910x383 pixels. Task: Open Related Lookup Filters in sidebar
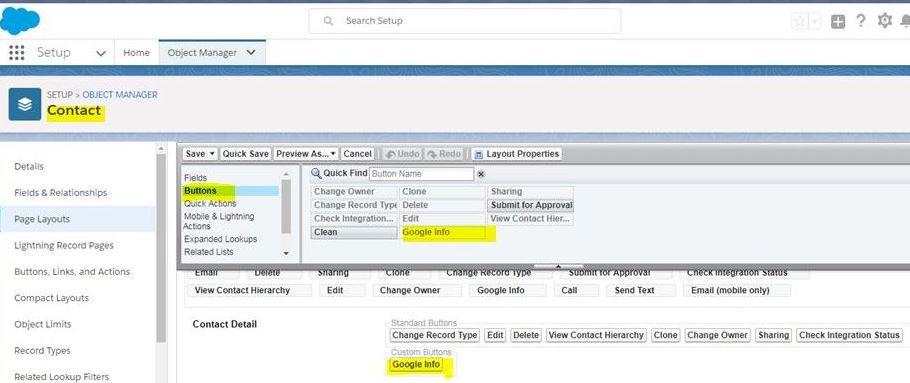(x=62, y=377)
